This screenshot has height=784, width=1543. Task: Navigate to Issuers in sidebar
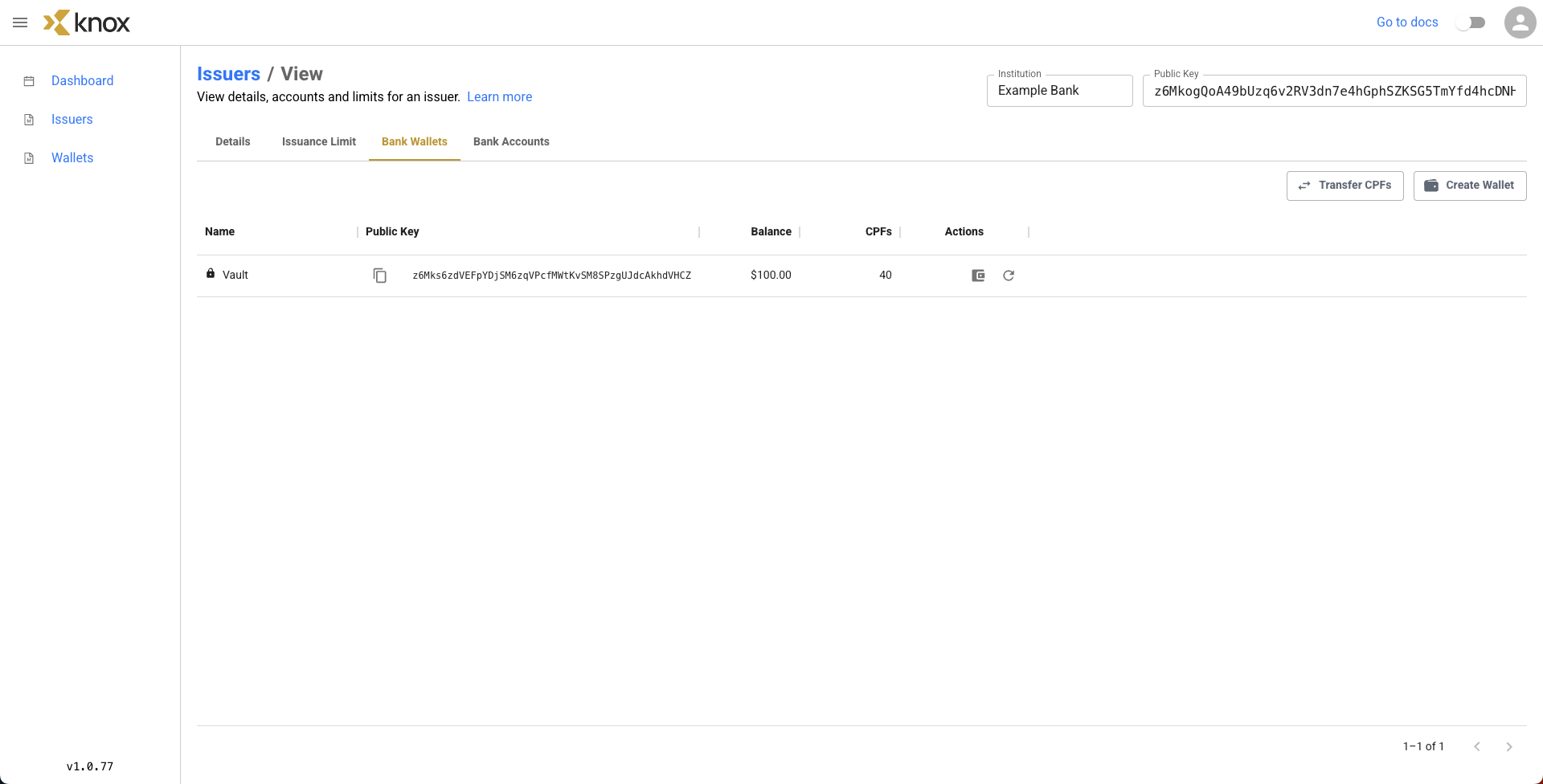tap(72, 119)
